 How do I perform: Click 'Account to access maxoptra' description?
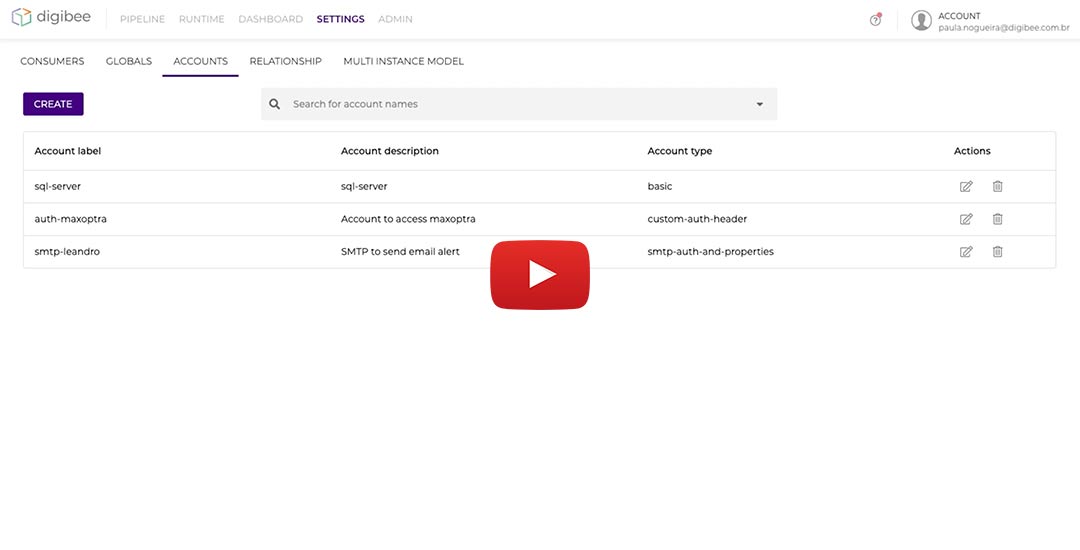click(x=408, y=219)
